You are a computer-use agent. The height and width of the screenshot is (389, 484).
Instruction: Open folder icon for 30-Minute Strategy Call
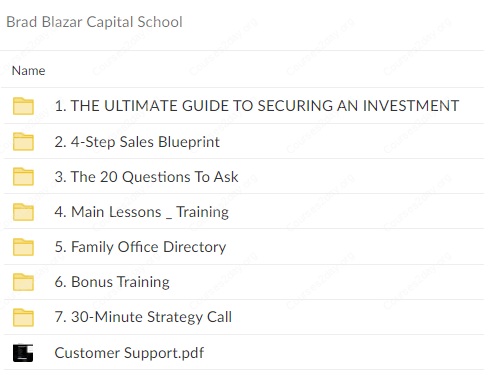pos(23,317)
